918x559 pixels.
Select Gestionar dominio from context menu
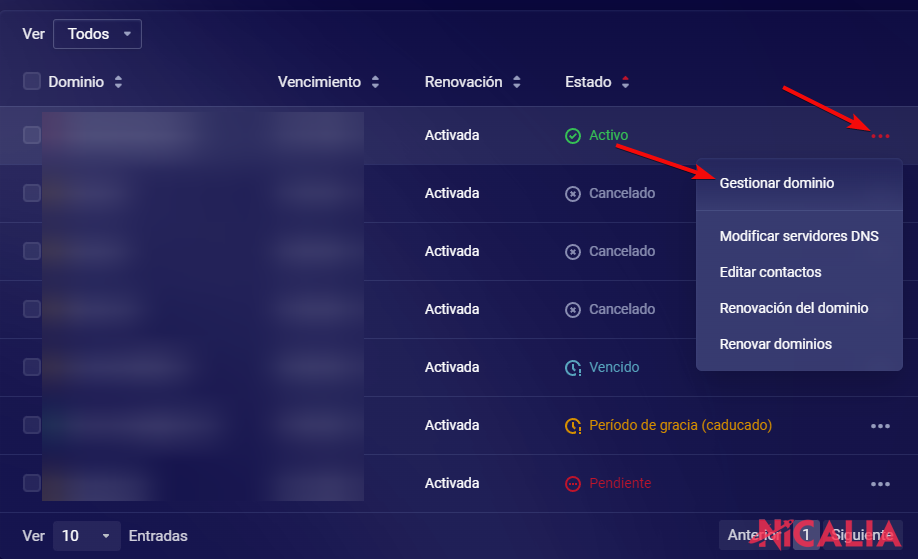pyautogui.click(x=777, y=184)
